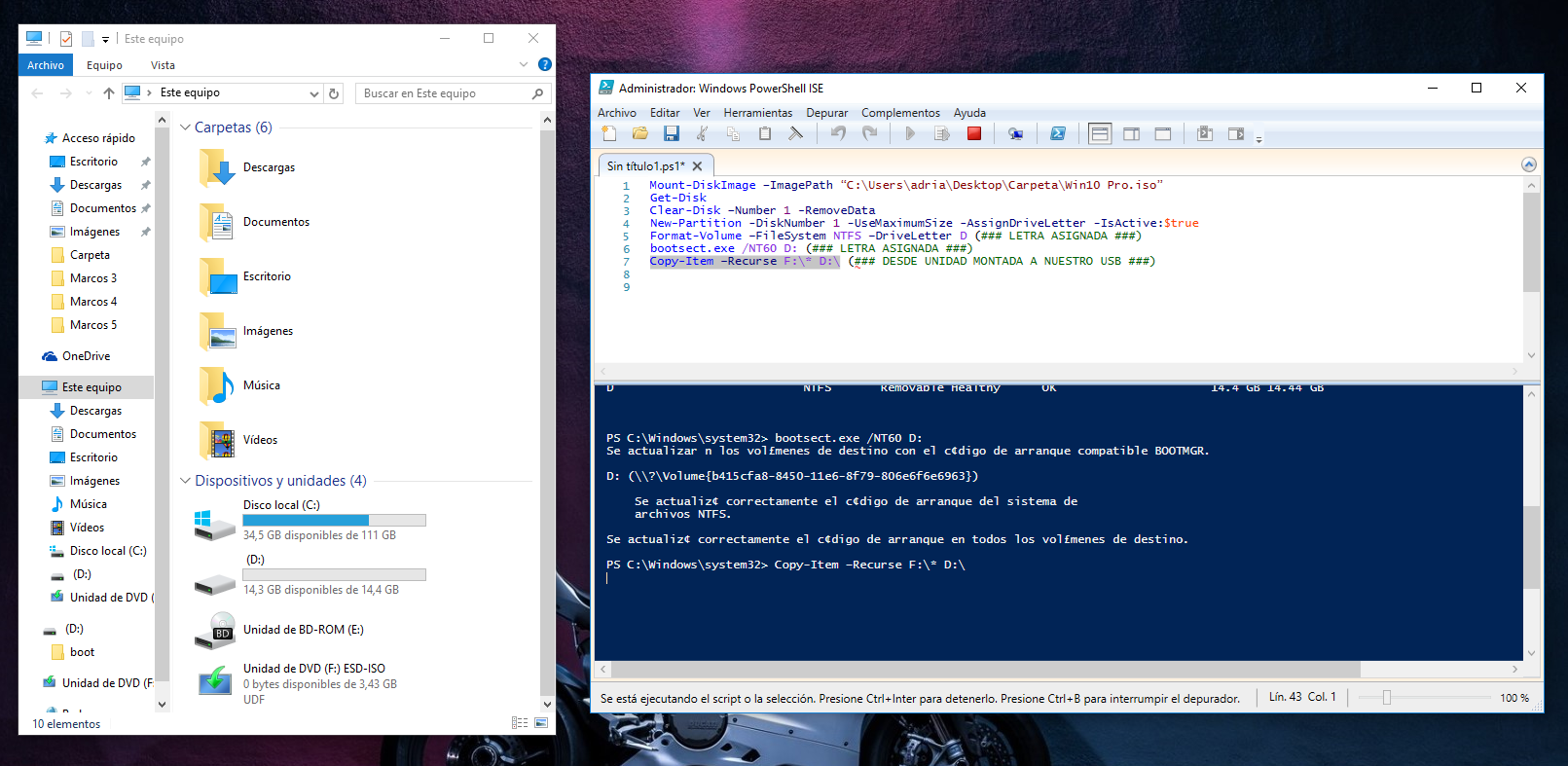
Task: Switch File Explorer to details view
Action: tap(520, 723)
